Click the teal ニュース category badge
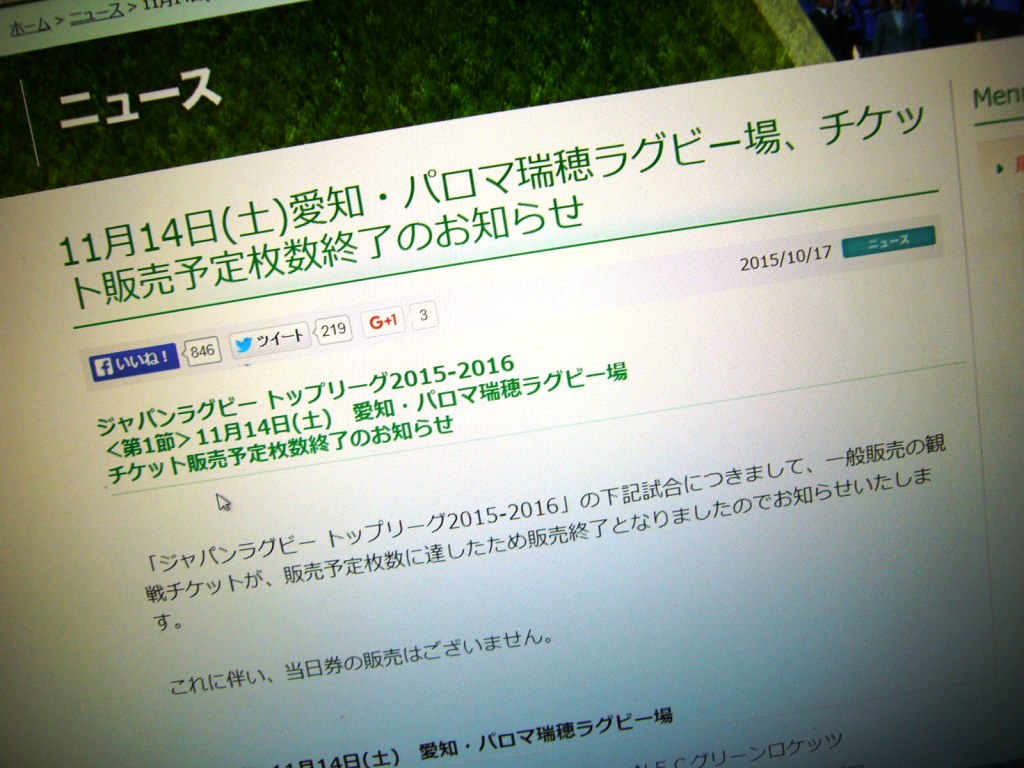The width and height of the screenshot is (1024, 768). (x=888, y=241)
